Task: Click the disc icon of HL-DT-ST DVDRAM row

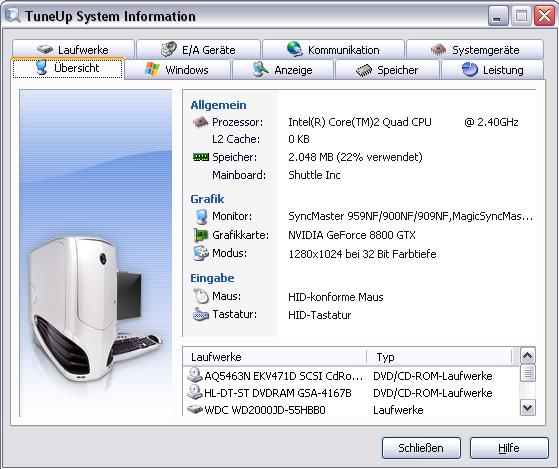Action: tap(195, 392)
